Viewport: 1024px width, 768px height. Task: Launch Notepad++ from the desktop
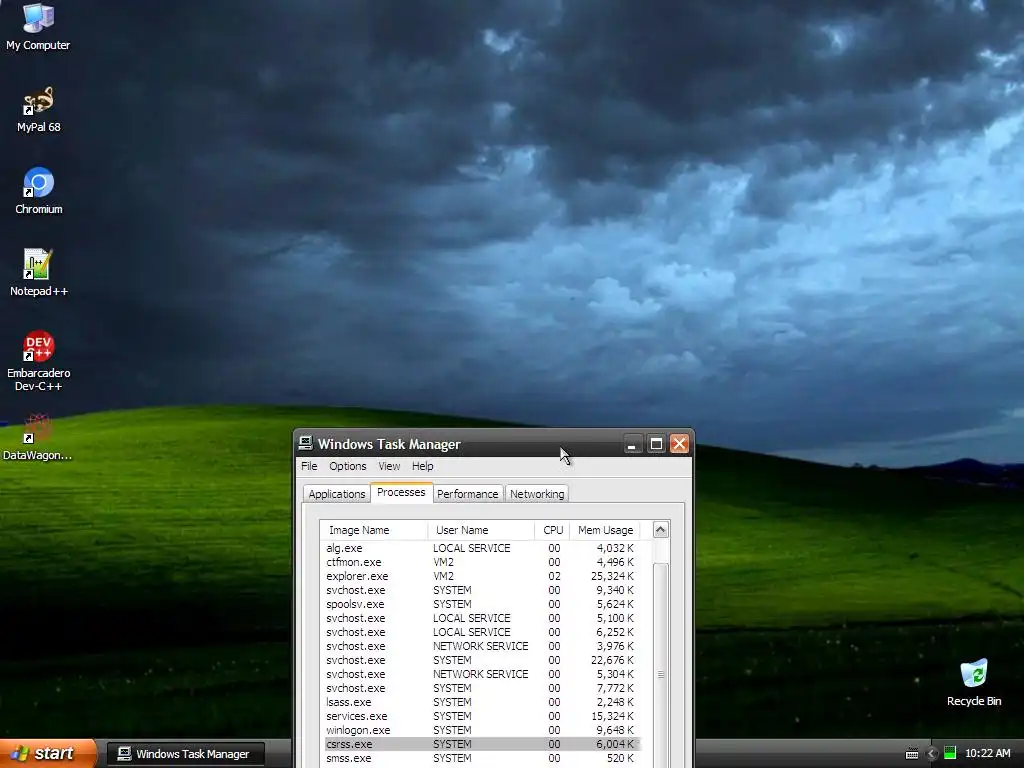click(x=38, y=273)
